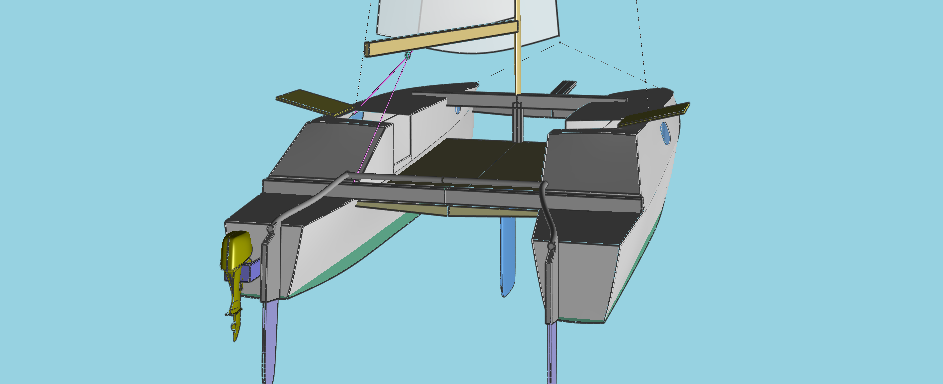943x384 pixels.
Task: Click the olive flat panel on left hull
Action: pyautogui.click(x=313, y=102)
